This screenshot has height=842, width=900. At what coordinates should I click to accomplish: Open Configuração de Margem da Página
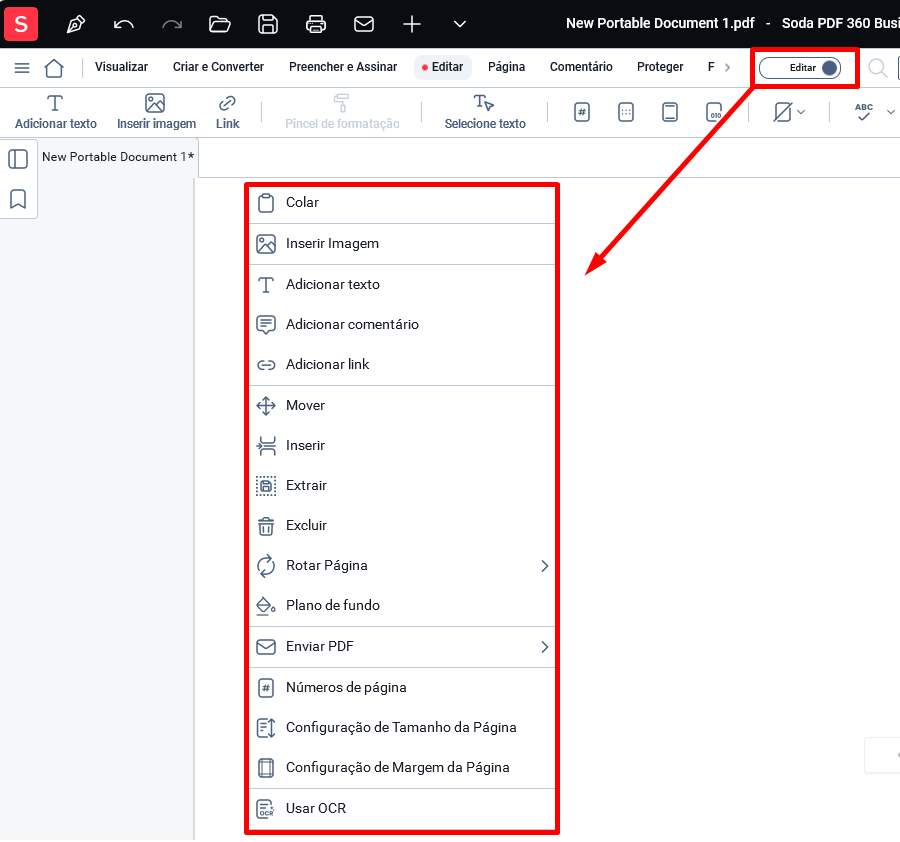[402, 768]
